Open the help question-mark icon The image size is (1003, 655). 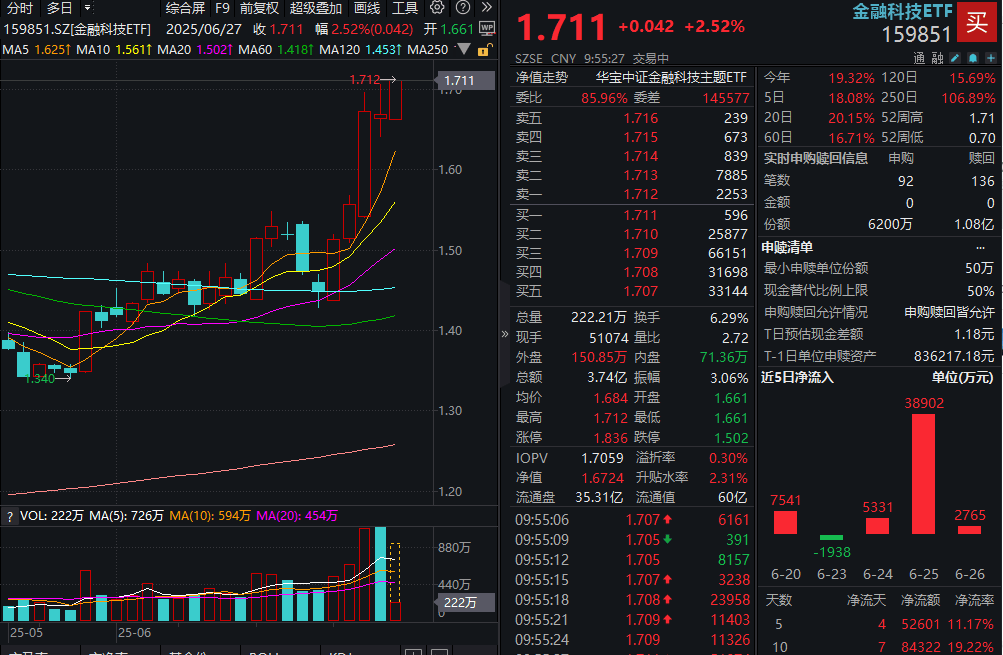[x=463, y=8]
